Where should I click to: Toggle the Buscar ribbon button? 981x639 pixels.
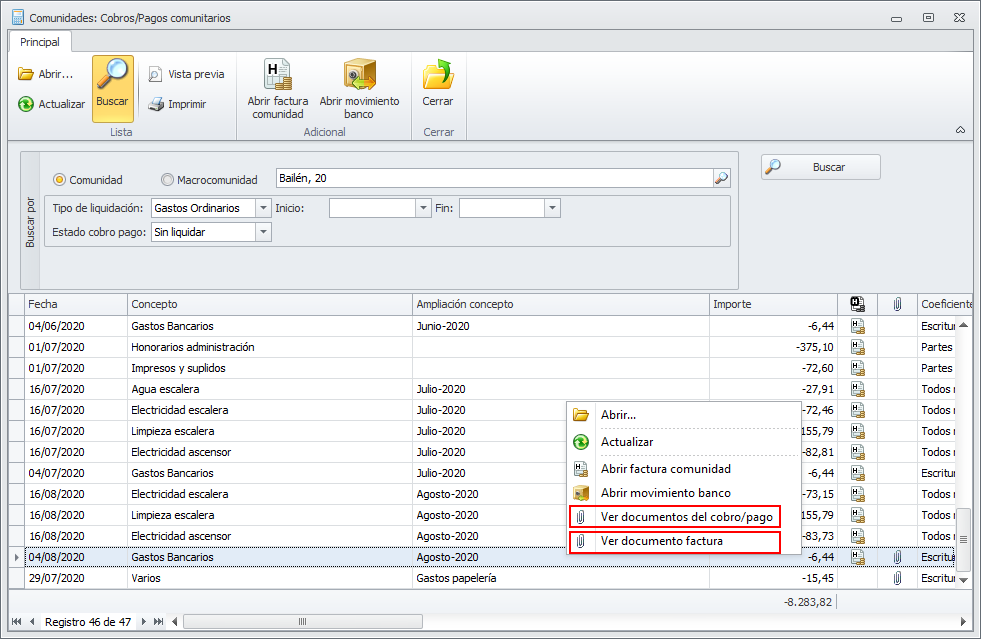click(112, 89)
